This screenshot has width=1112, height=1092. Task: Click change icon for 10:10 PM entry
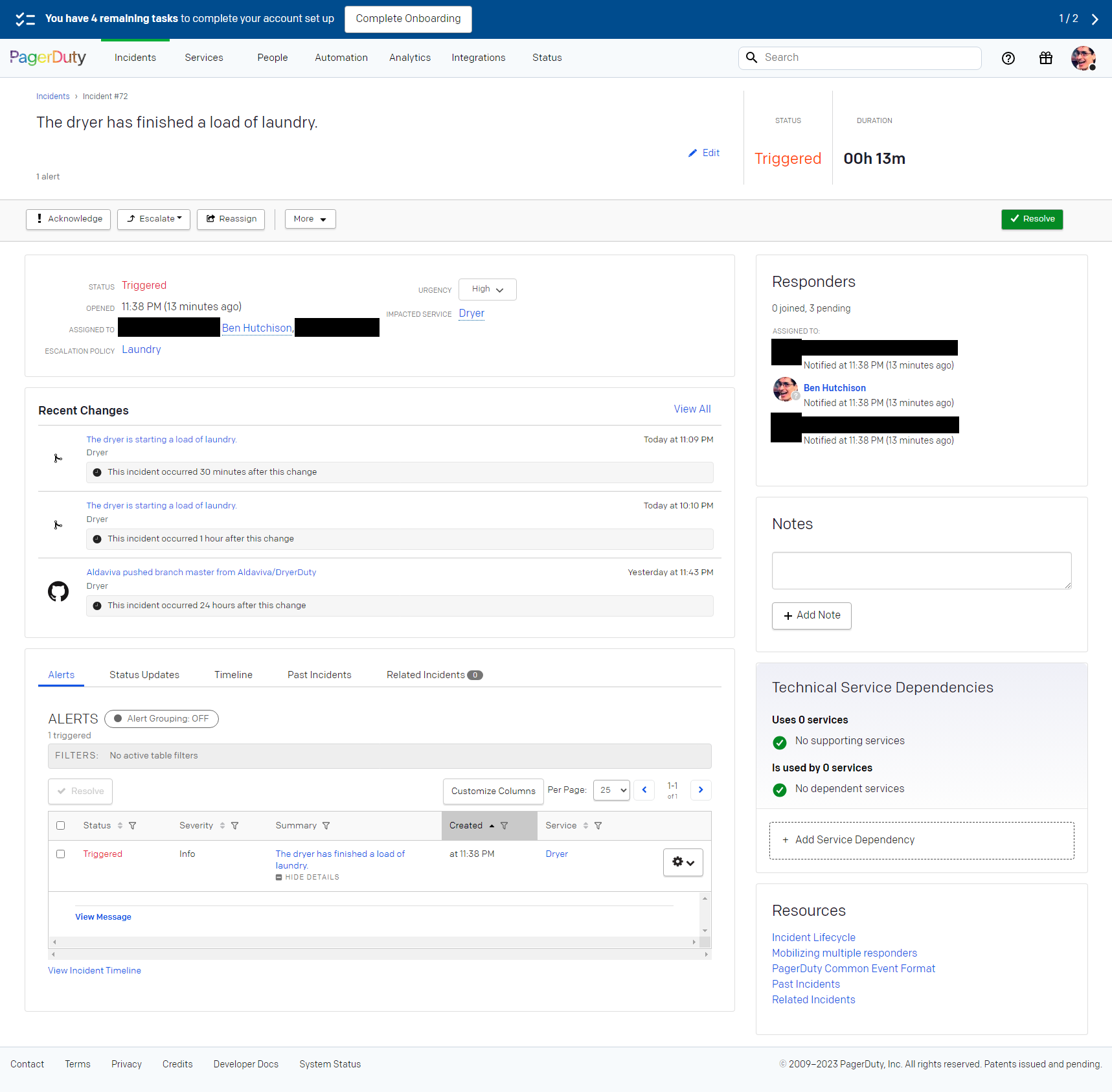click(x=58, y=525)
